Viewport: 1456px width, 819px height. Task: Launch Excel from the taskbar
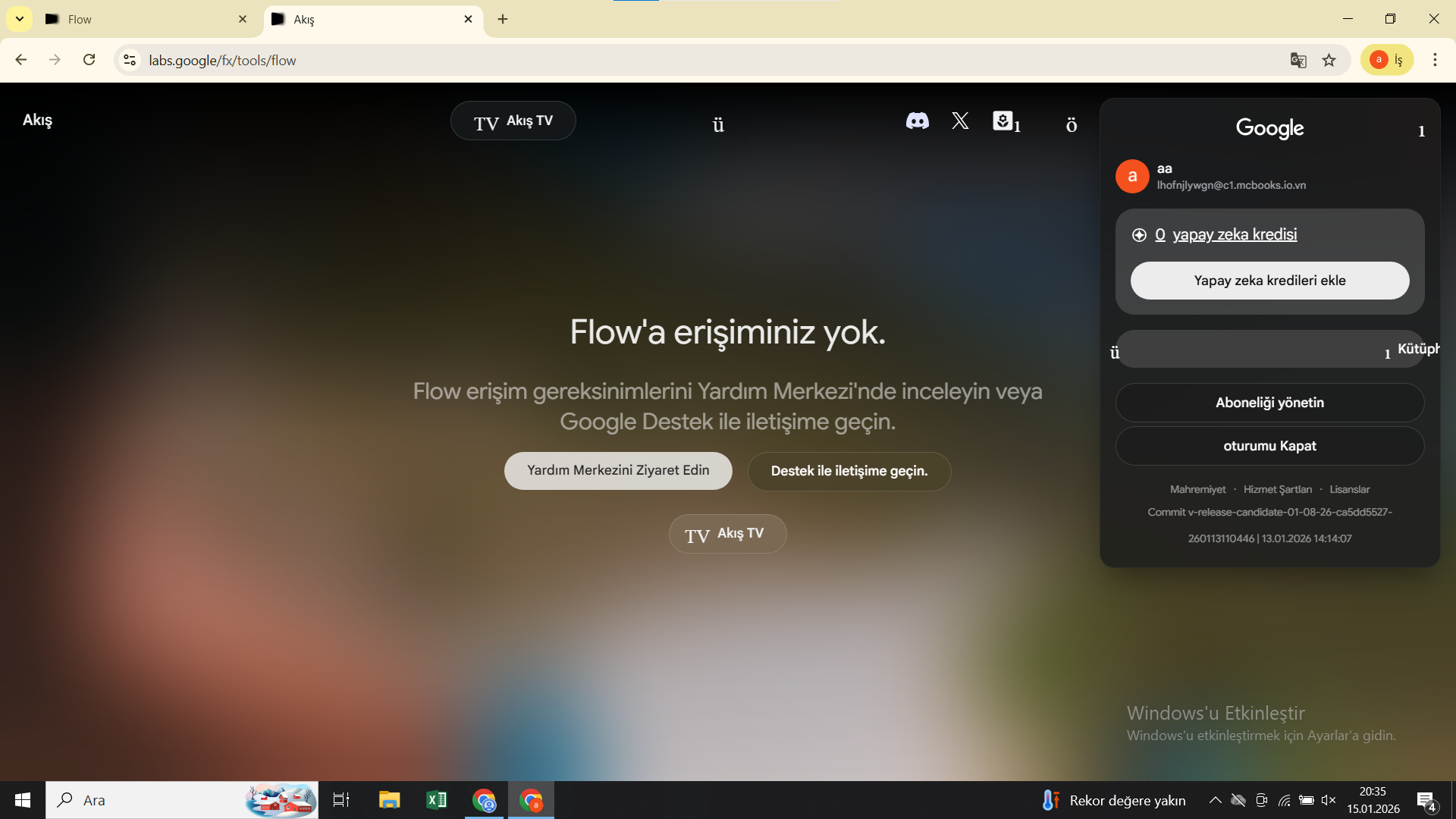pos(437,800)
